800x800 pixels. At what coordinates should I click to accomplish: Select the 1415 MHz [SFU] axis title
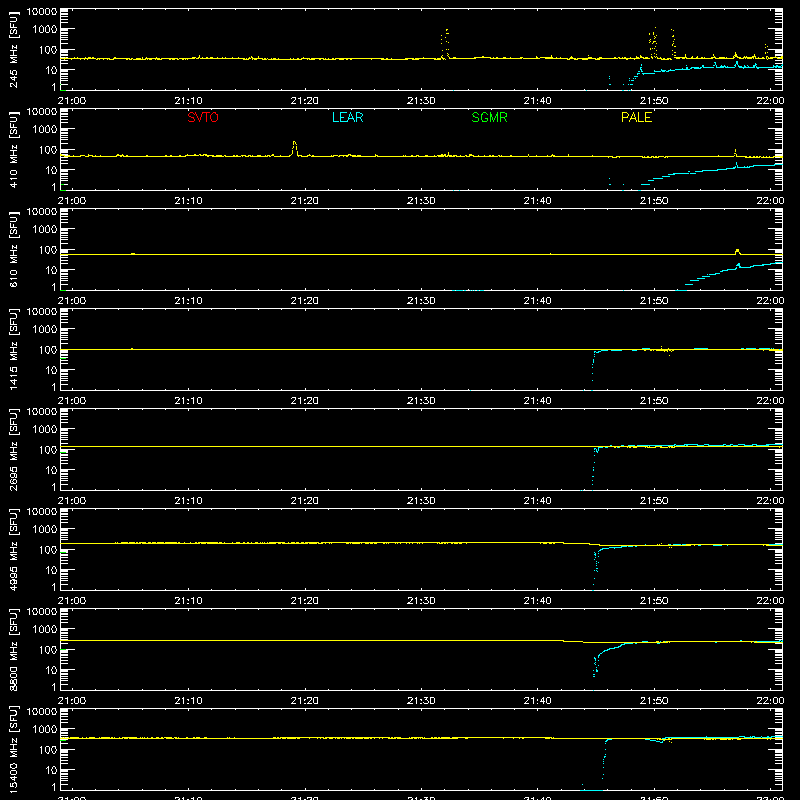click(14, 350)
